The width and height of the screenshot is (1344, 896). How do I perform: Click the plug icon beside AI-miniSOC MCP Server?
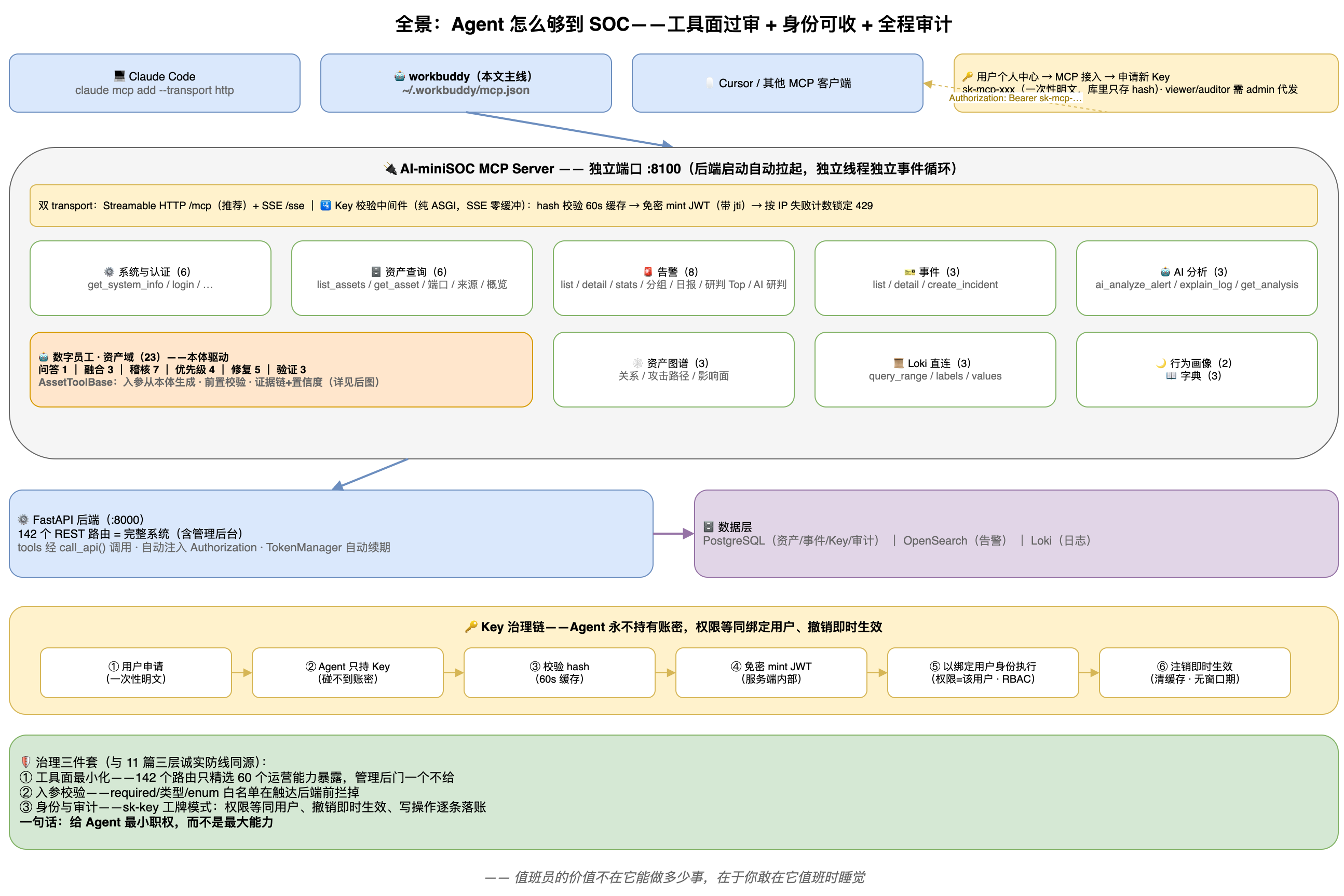(x=390, y=168)
